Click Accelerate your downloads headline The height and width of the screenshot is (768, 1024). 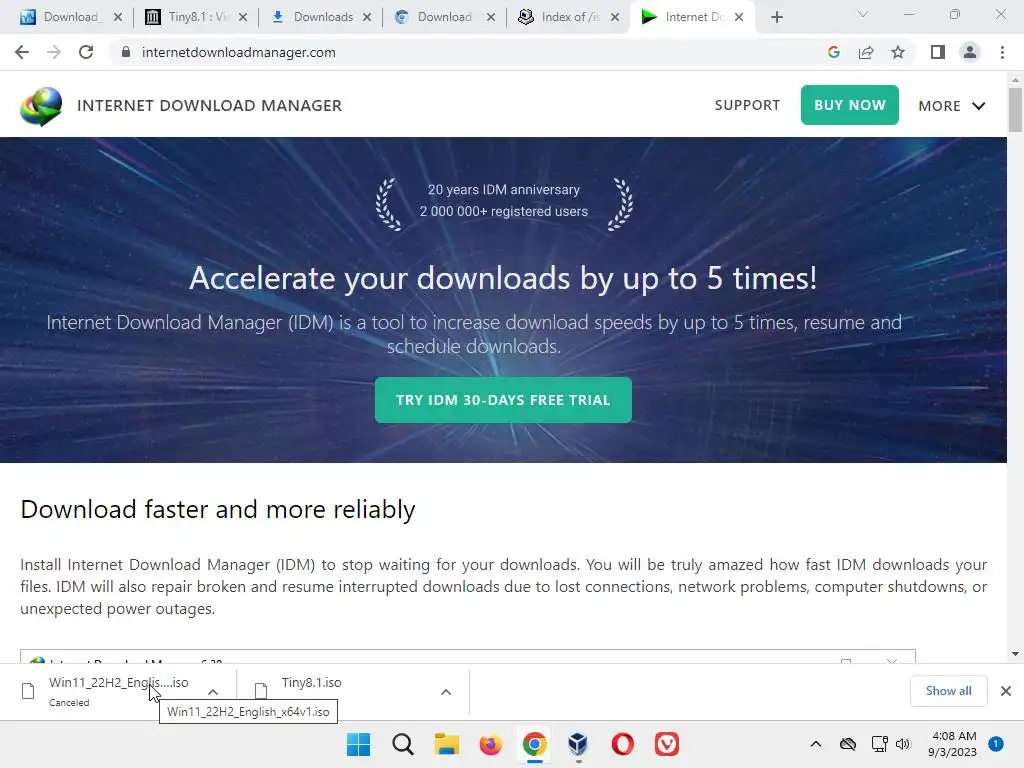[x=503, y=278]
